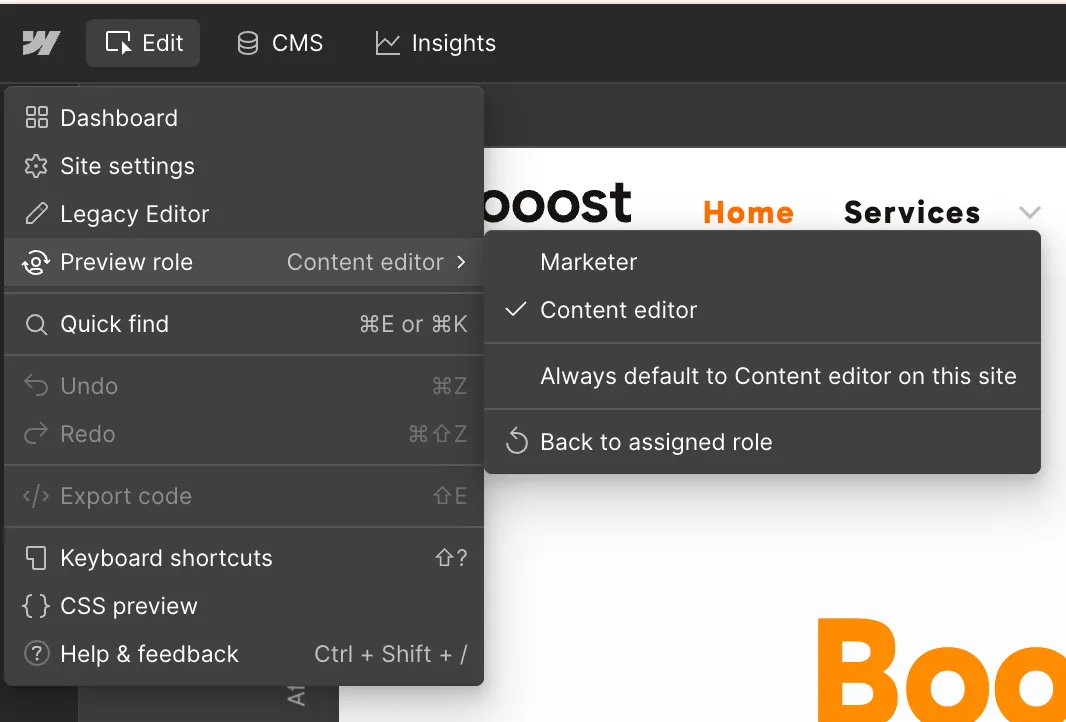Open the Webflow logo menu

point(41,44)
